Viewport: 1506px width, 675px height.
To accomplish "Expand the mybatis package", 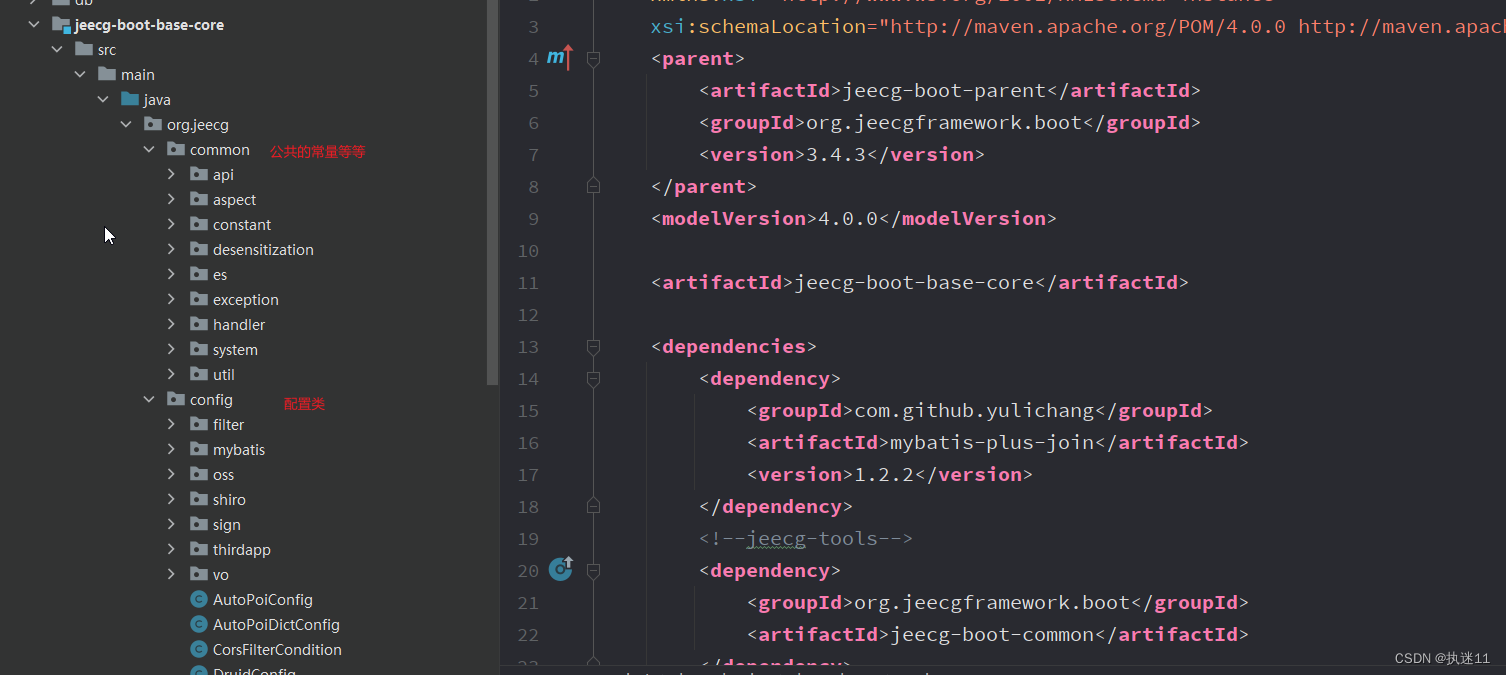I will [x=171, y=449].
